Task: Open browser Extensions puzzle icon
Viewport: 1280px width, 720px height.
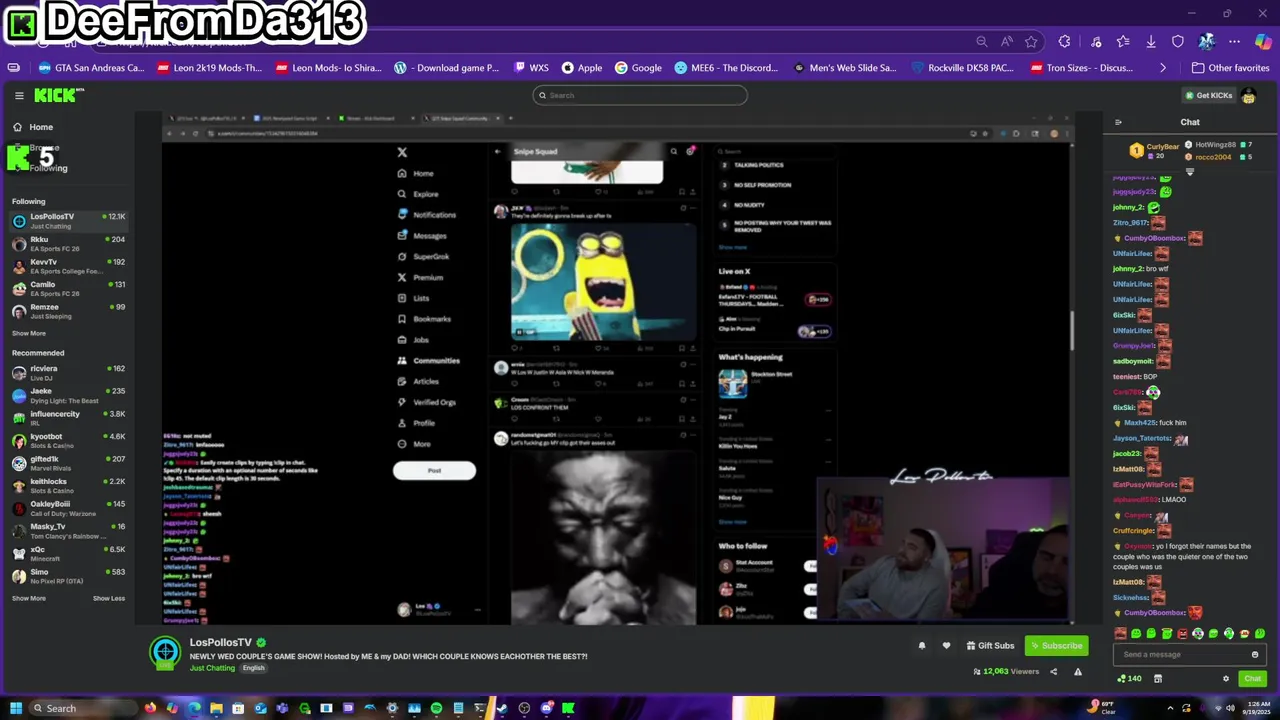Action: [x=1064, y=42]
